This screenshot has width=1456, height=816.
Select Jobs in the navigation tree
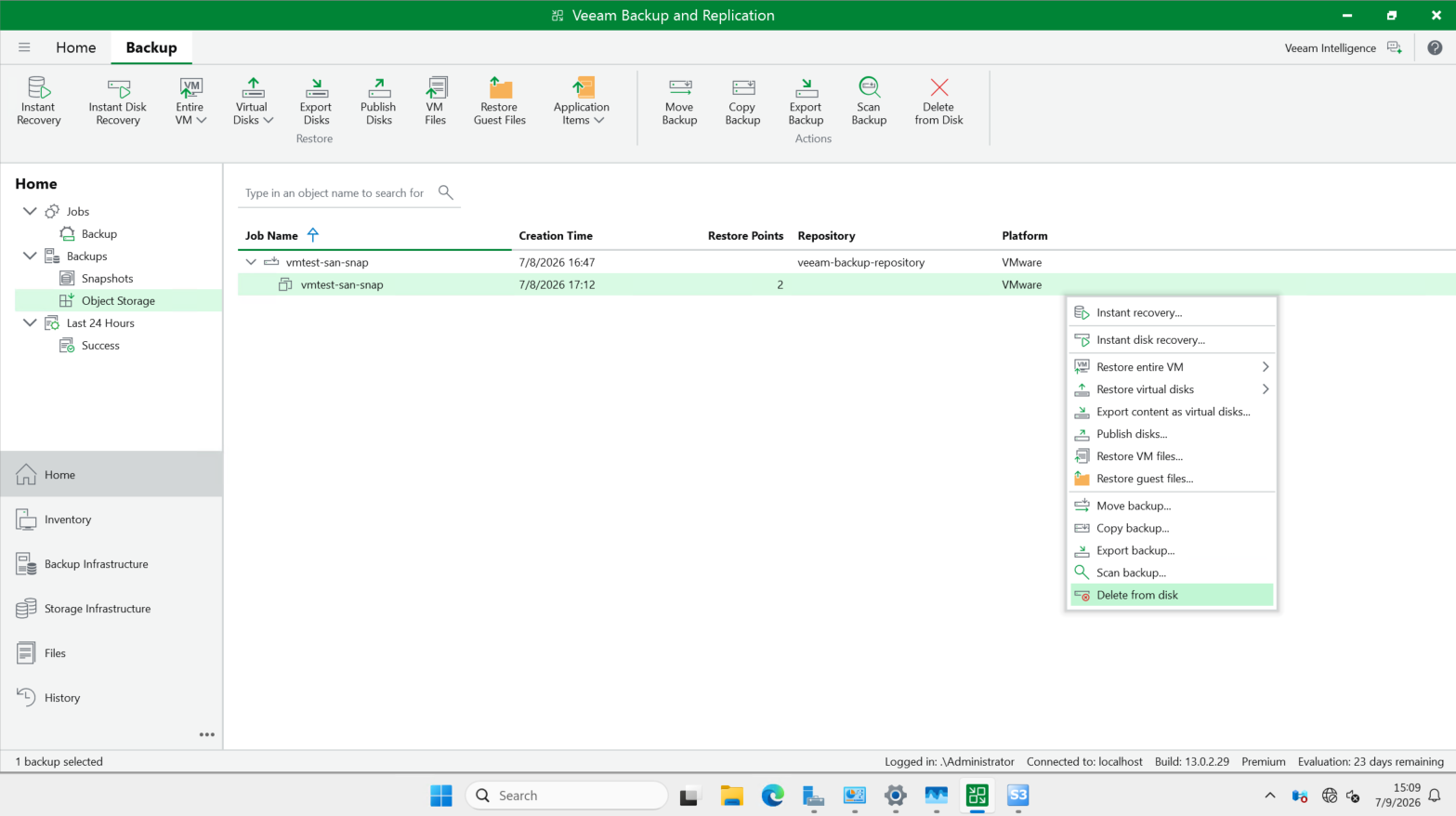(78, 212)
